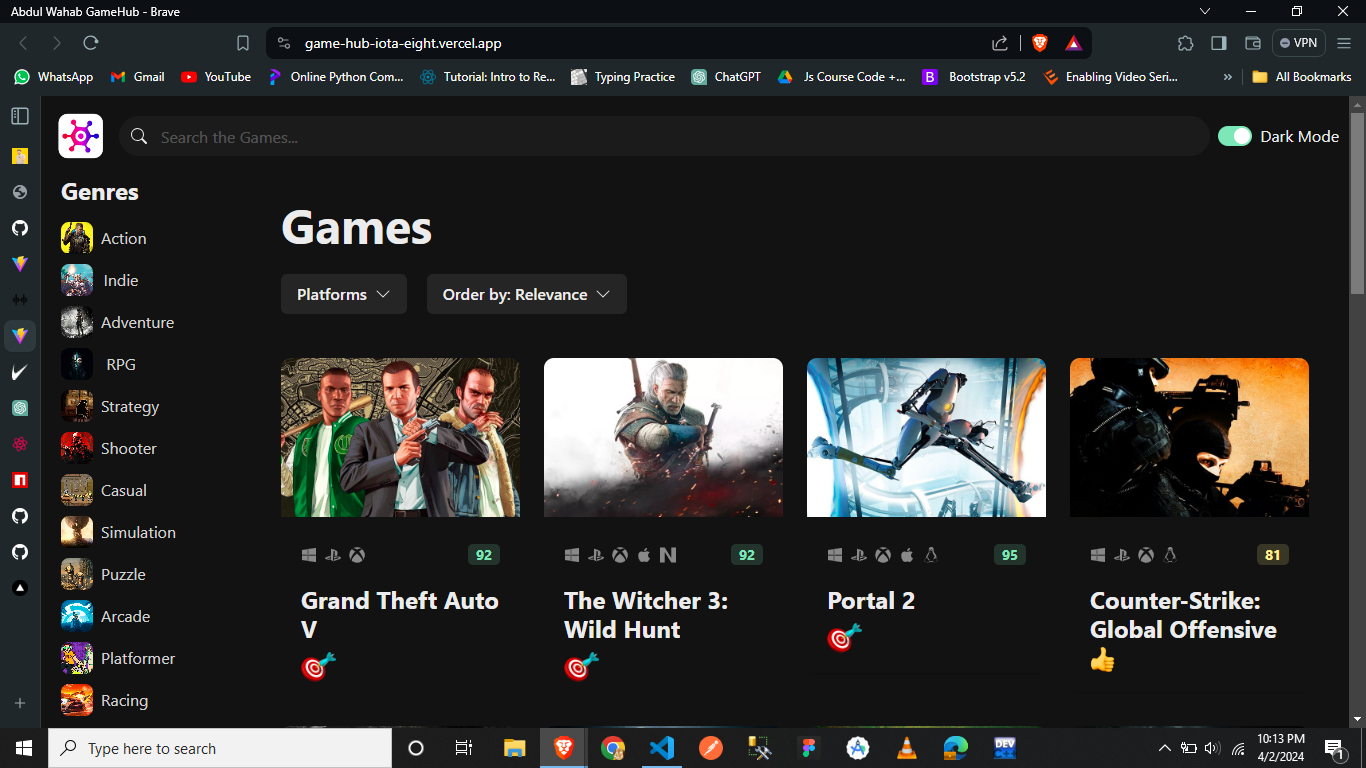Open the Platforms dropdown
The height and width of the screenshot is (768, 1366).
tap(344, 294)
